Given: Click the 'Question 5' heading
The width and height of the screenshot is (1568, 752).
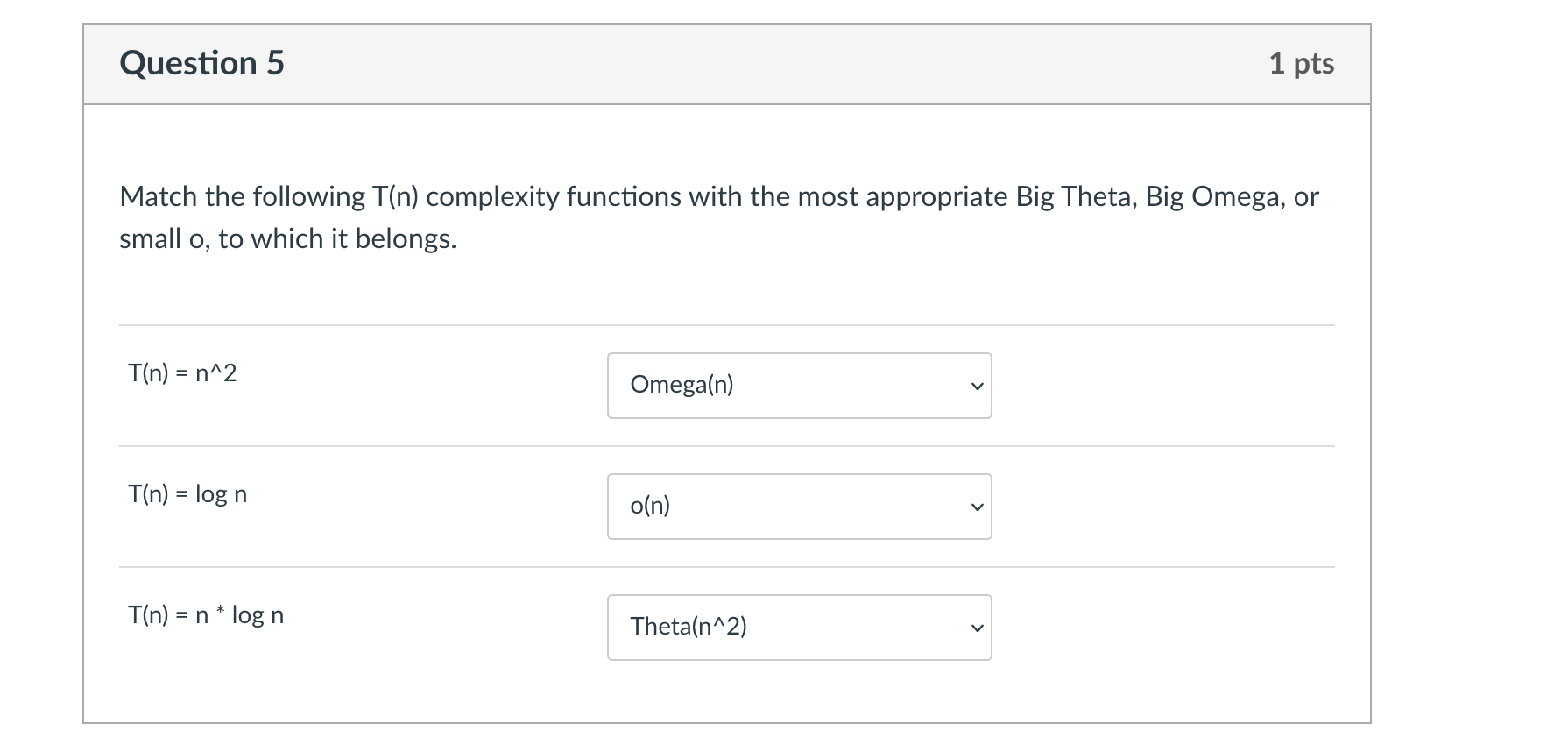Looking at the screenshot, I should tap(202, 63).
